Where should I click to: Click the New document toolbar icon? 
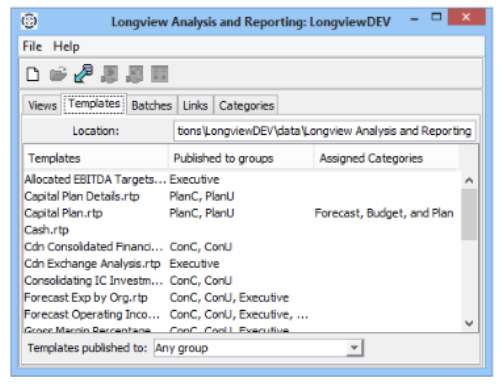(x=33, y=74)
